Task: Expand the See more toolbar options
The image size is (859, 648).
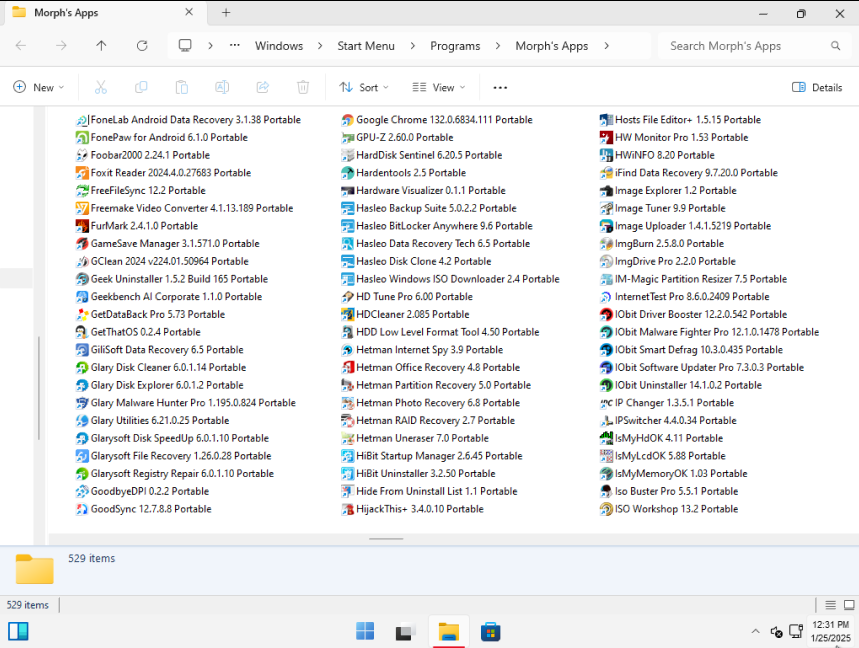Action: [x=500, y=88]
